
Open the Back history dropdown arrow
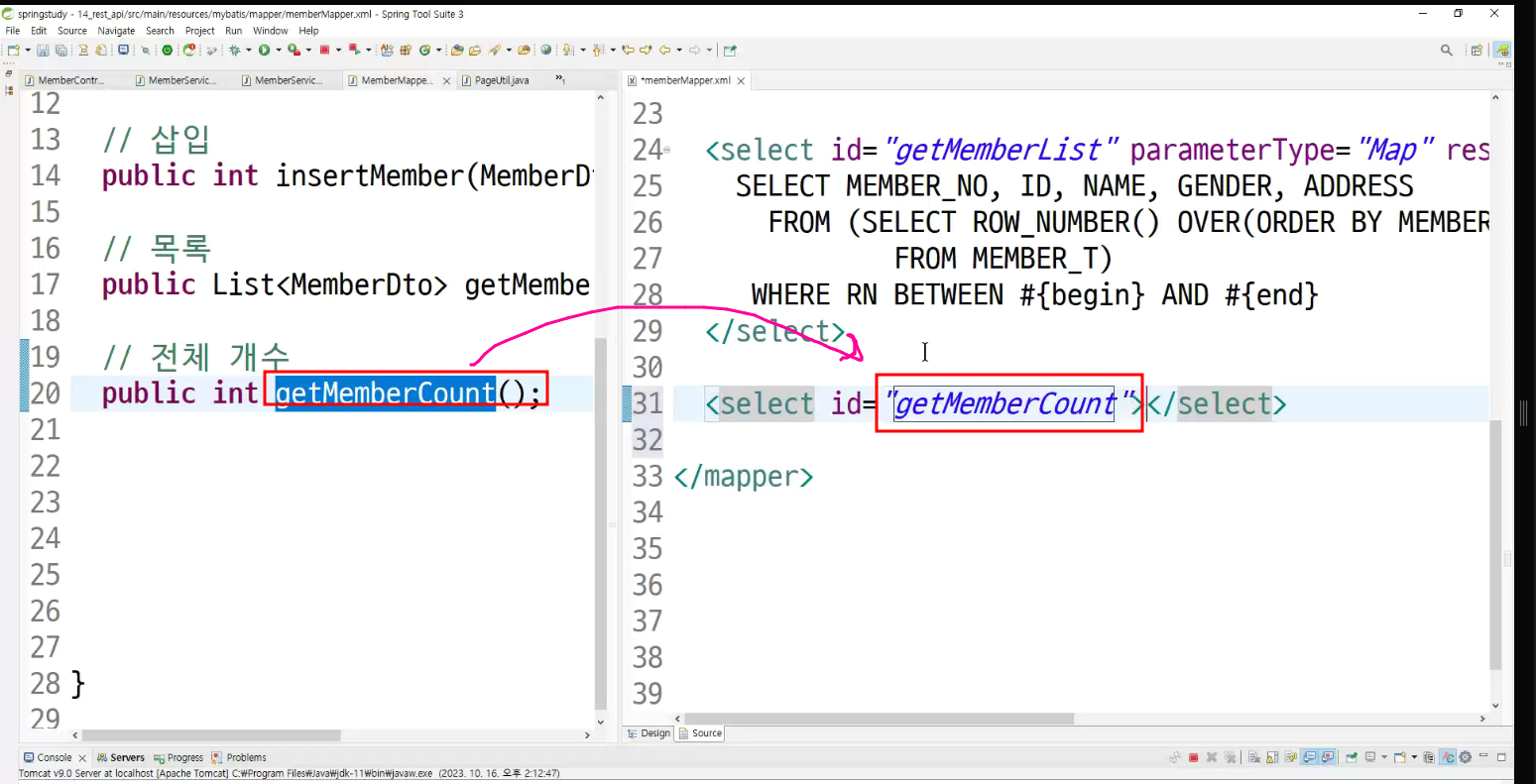point(678,50)
